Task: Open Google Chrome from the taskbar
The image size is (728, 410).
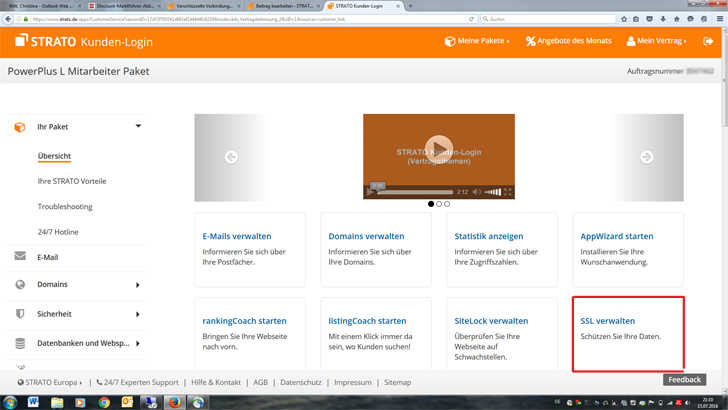Action: pyautogui.click(x=104, y=402)
